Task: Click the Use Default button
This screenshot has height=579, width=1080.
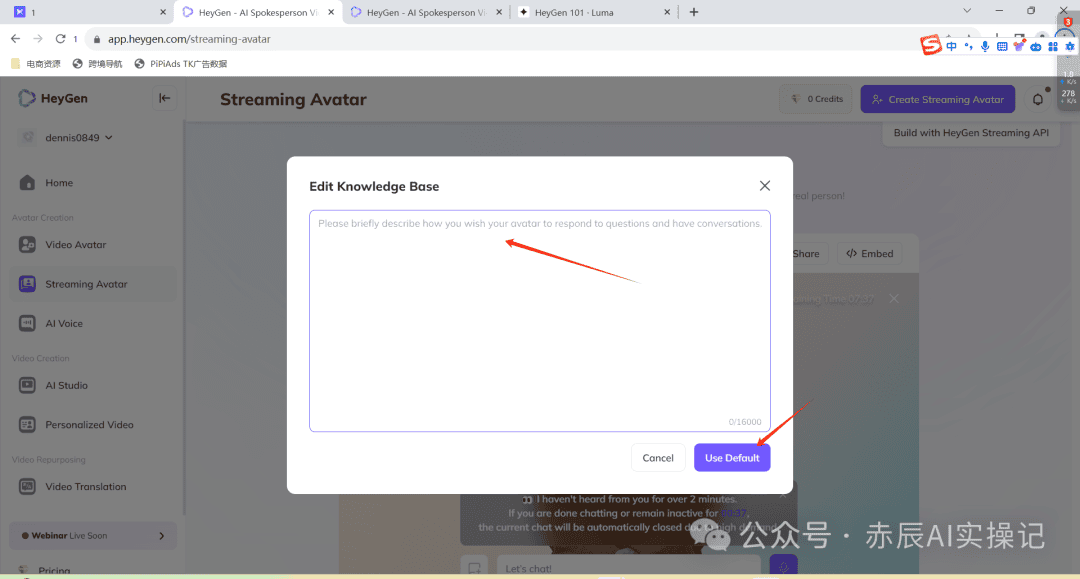Action: click(x=732, y=458)
